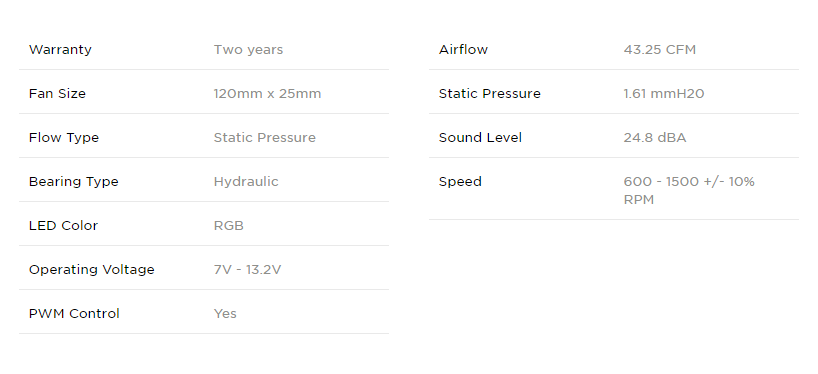
Task: Click the Operating Voltage label
Action: (91, 270)
